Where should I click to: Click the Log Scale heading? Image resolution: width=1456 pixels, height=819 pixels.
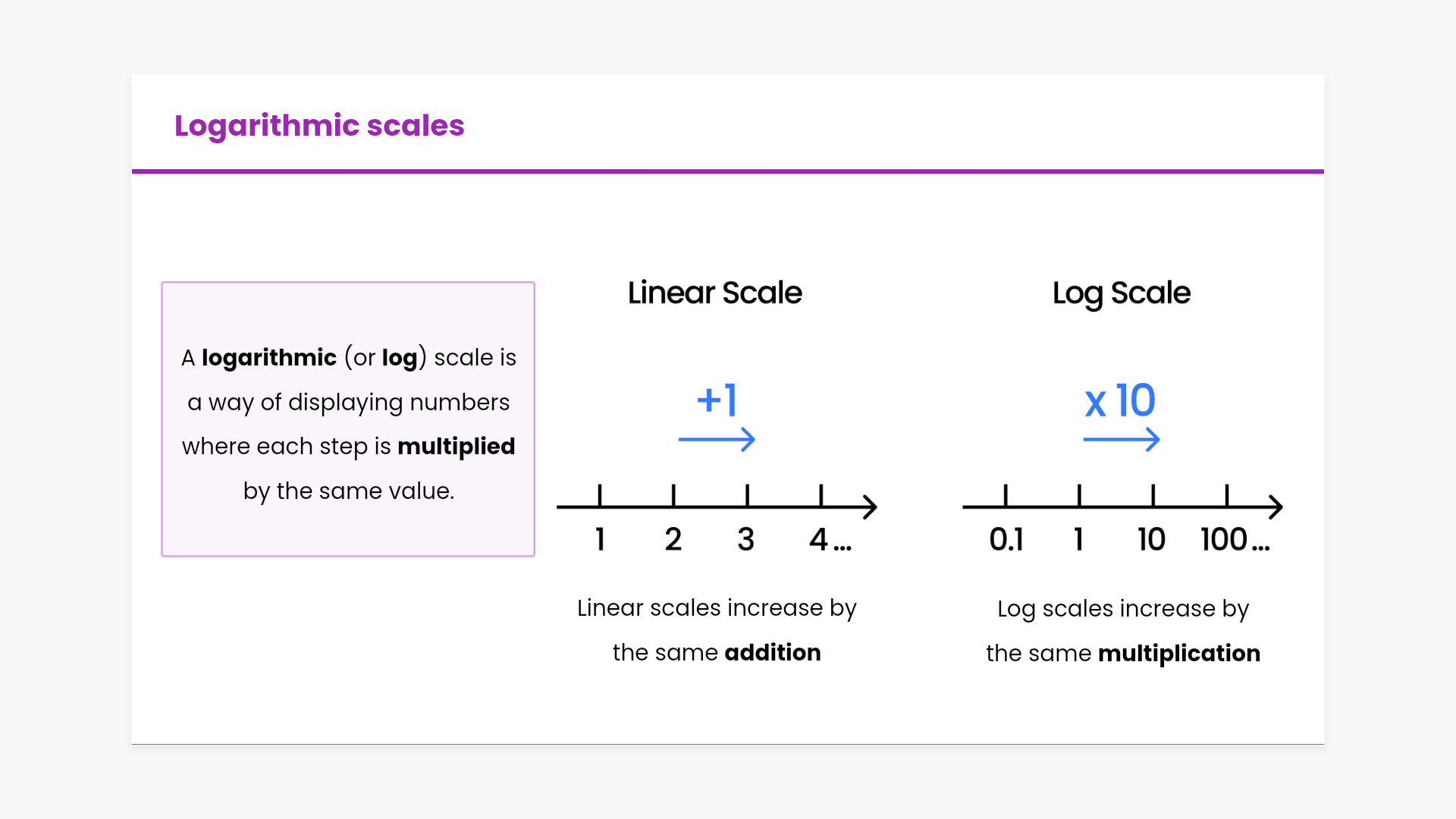tap(1121, 293)
